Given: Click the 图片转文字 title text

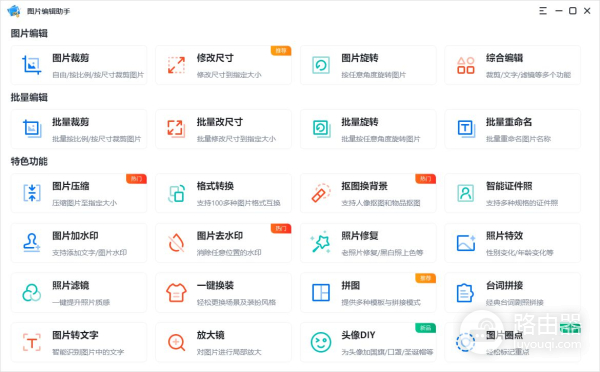Looking at the screenshot, I should 75,335.
